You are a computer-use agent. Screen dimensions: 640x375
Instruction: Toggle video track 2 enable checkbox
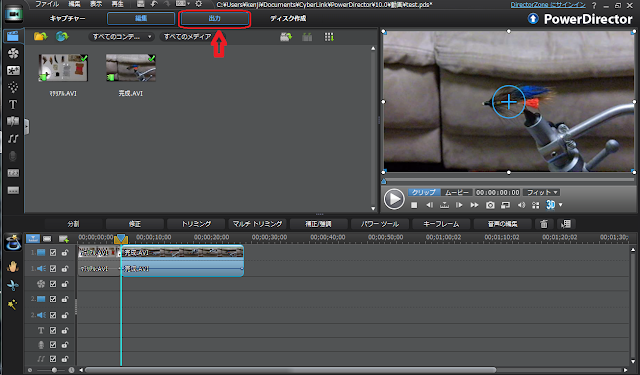[53, 299]
